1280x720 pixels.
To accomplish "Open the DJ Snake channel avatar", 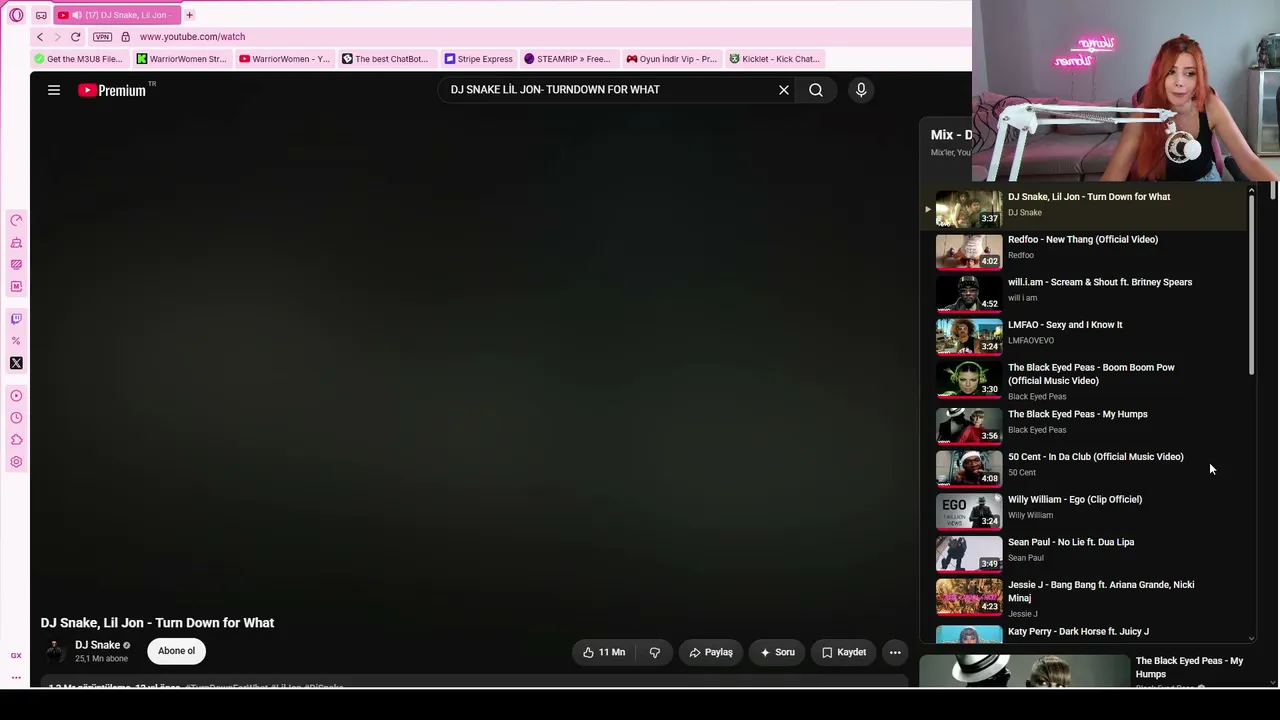I will 54,651.
